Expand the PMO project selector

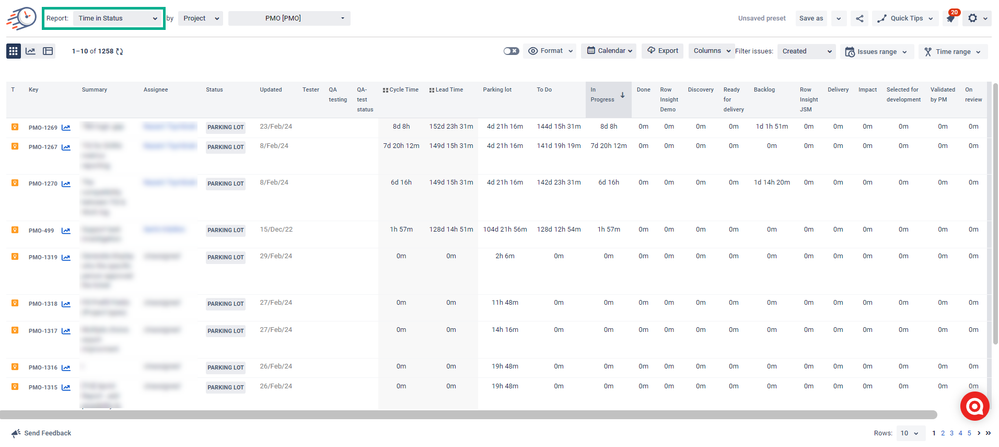tap(289, 18)
